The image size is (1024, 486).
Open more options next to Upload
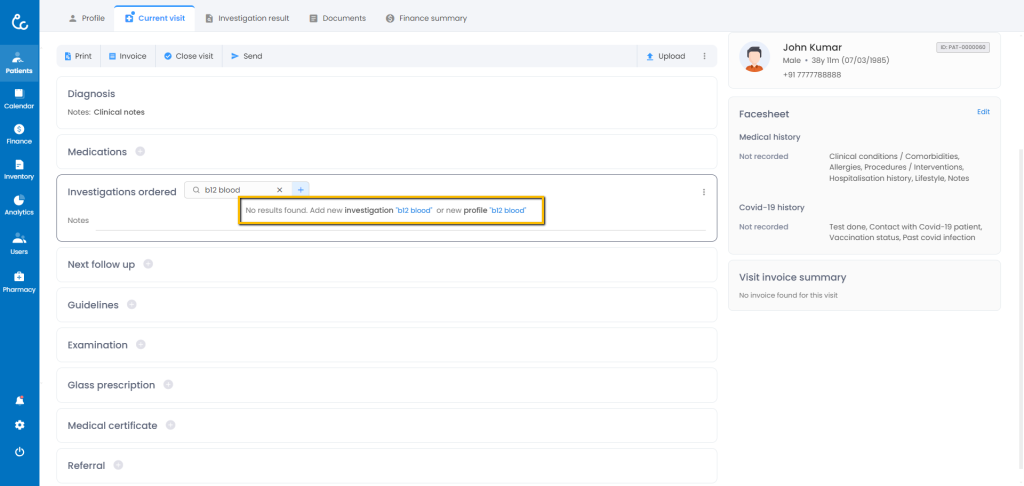pos(704,56)
